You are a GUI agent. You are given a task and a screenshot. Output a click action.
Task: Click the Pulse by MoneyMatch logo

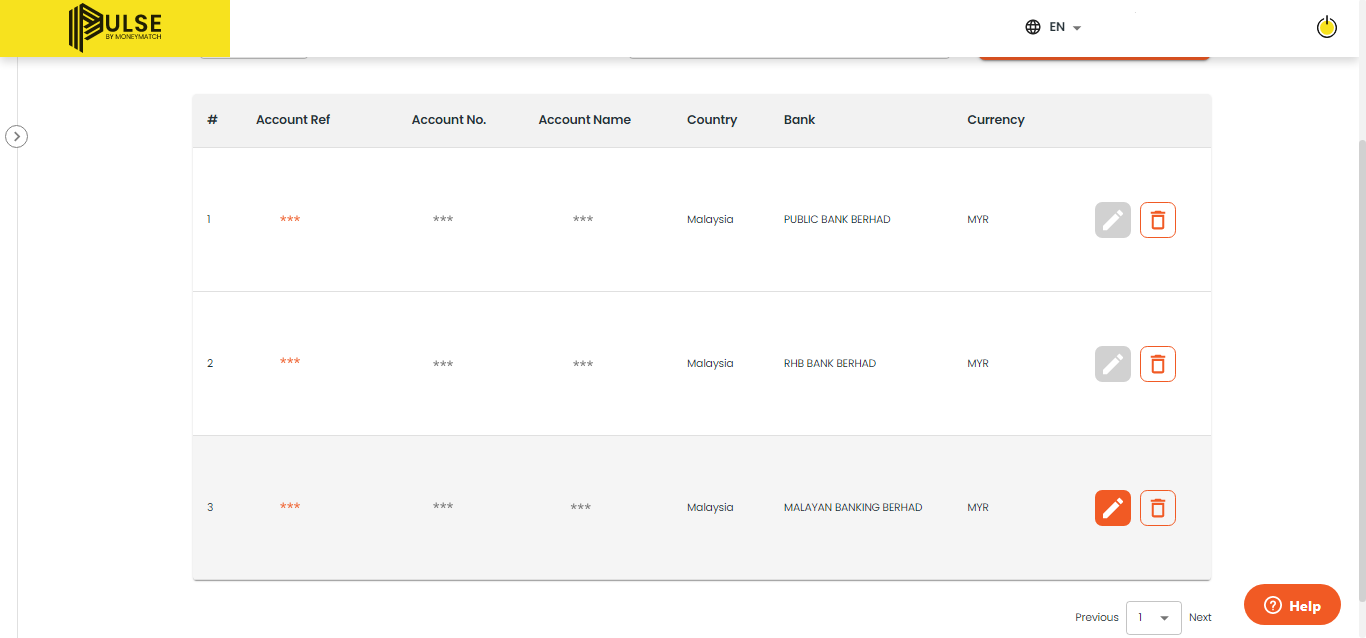coord(115,28)
